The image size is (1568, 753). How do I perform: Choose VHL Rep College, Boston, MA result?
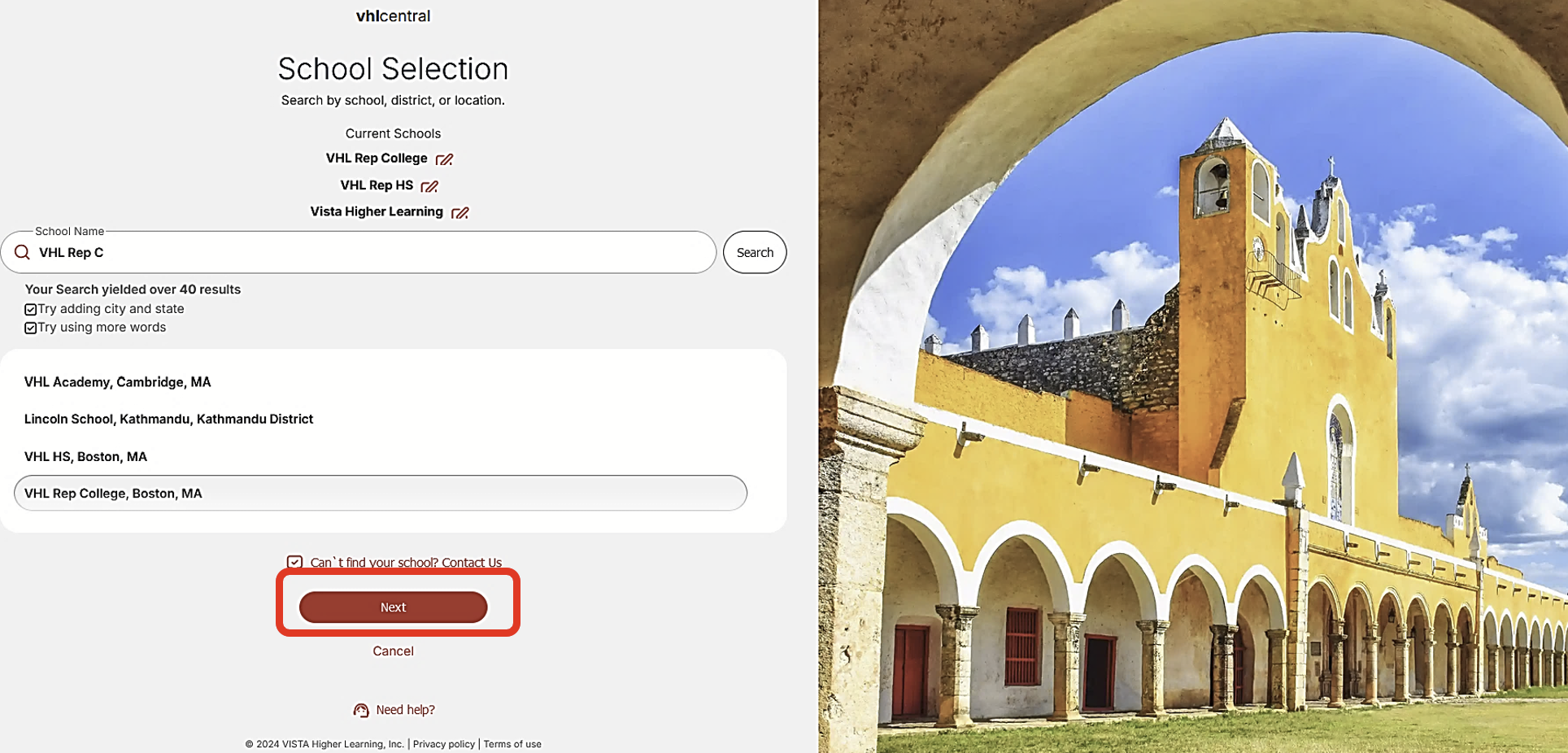(x=381, y=493)
